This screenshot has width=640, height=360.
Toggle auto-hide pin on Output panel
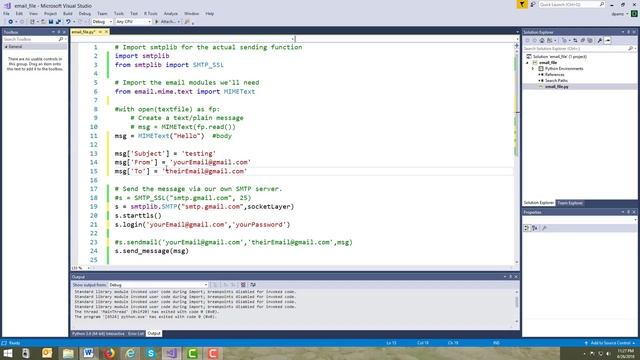pos(510,277)
